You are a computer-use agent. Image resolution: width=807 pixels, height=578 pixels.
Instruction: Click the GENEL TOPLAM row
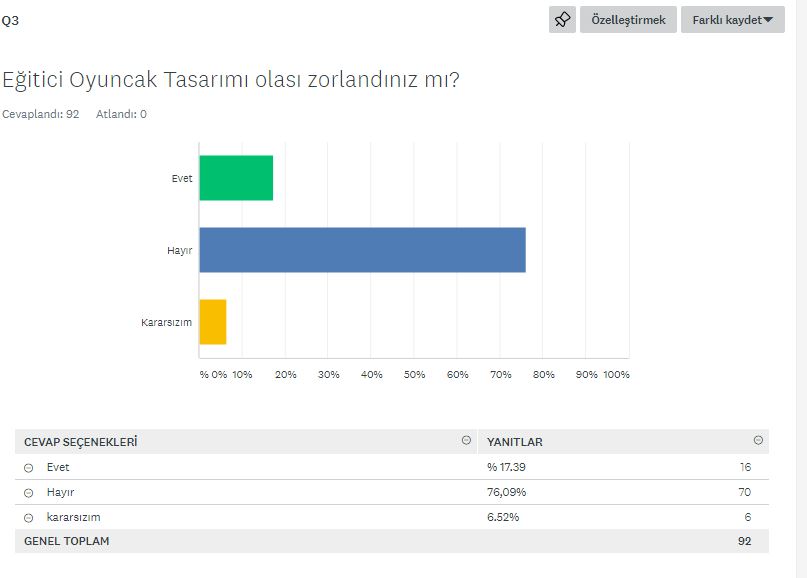(67, 541)
